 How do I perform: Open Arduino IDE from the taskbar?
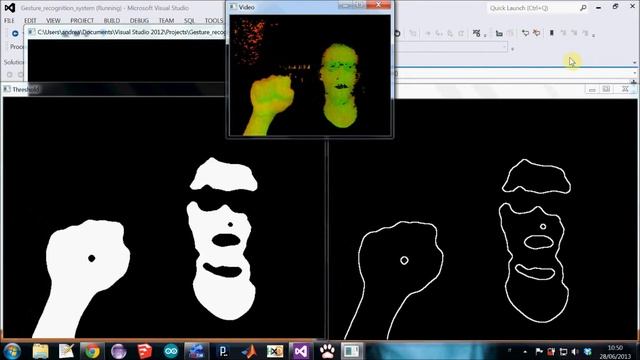point(171,351)
